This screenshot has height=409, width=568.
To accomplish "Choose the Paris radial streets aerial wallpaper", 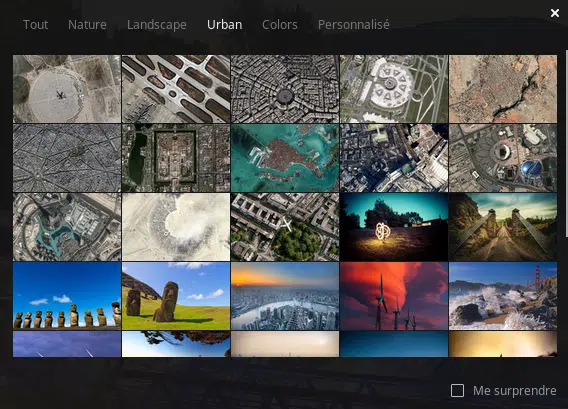I will tap(67, 158).
